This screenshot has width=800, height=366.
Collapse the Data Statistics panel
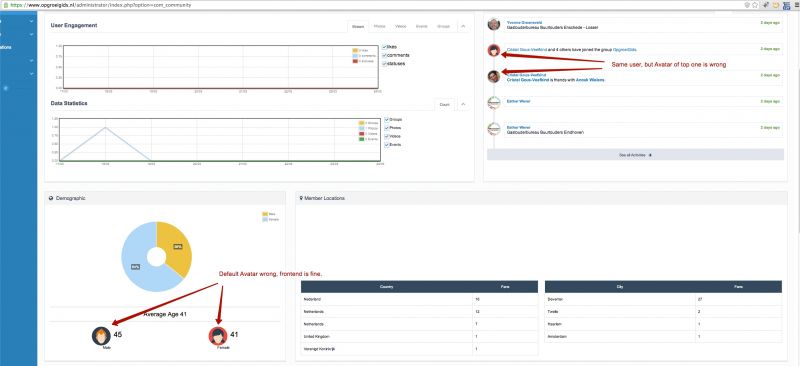coord(463,104)
